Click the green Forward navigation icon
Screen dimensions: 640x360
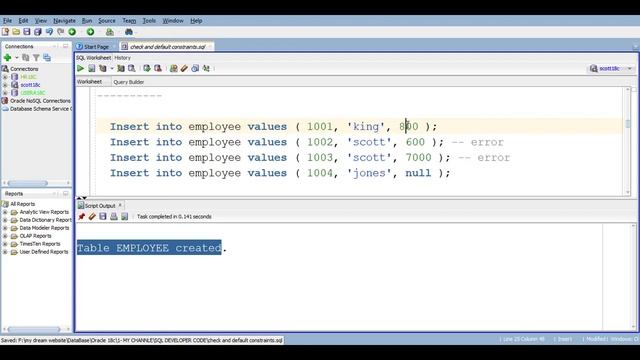90,32
